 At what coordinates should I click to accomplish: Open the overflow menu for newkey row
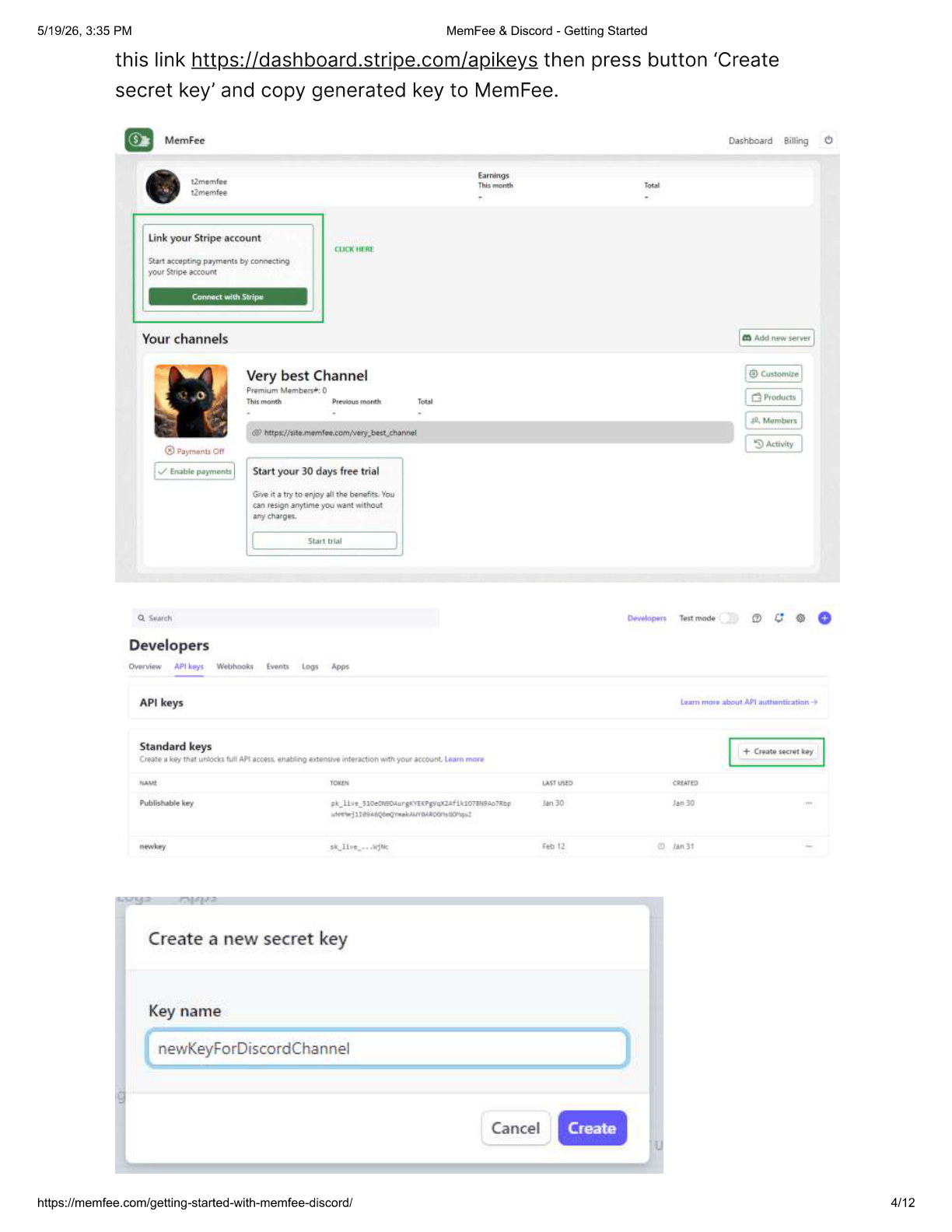[x=809, y=846]
